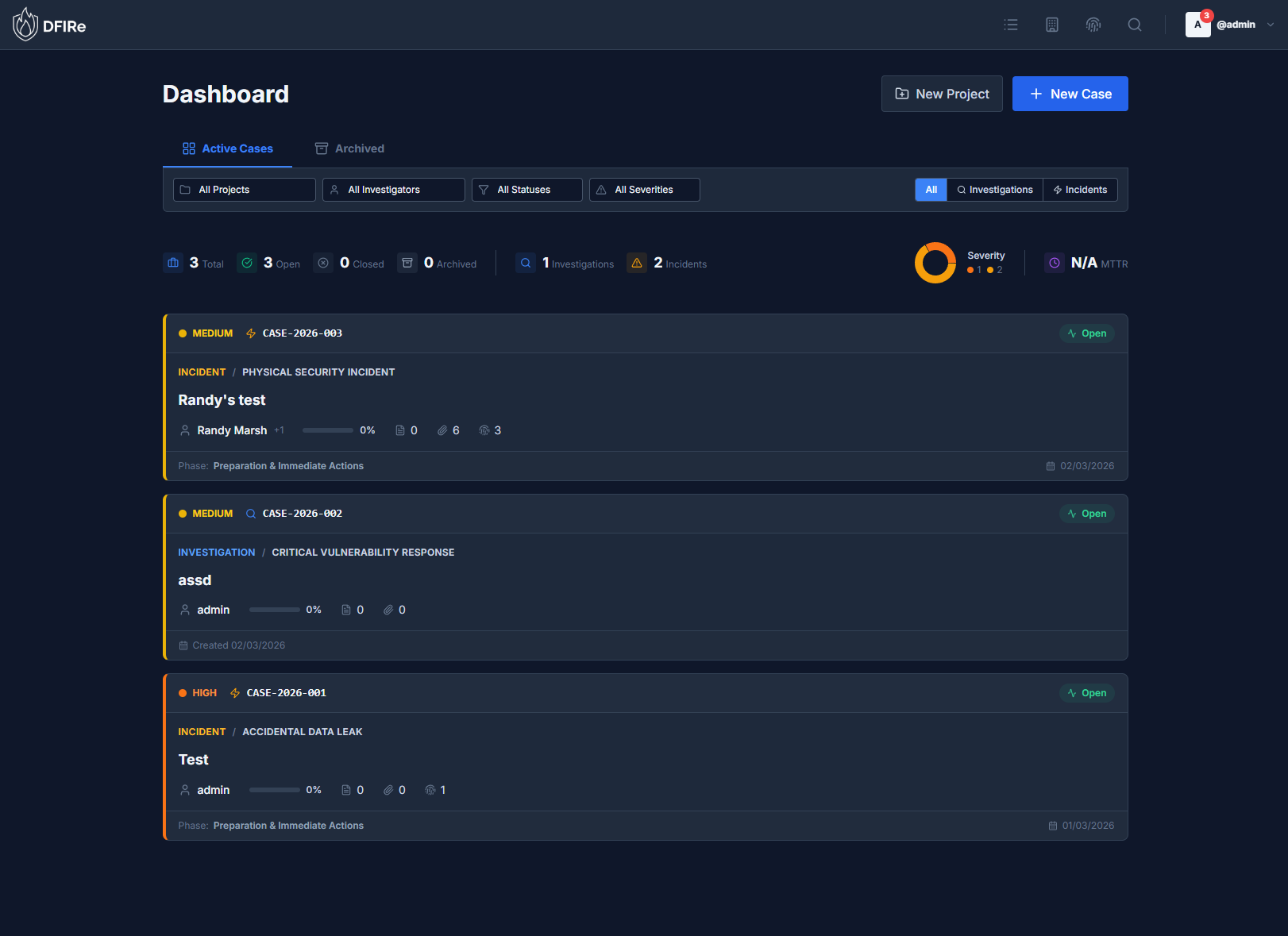Select the Investigations filter toggle
The image size is (1288, 936).
pyautogui.click(x=994, y=190)
